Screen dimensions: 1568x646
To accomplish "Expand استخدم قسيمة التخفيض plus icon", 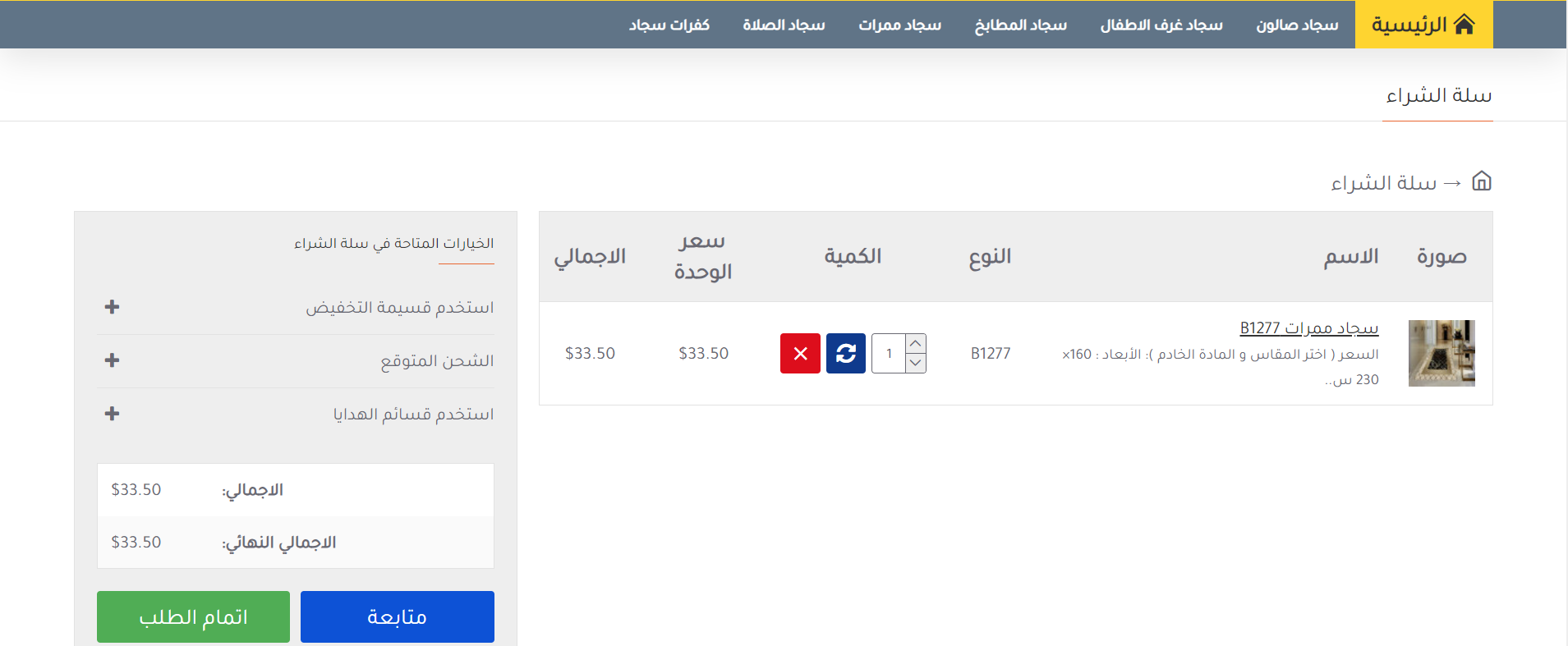I will click(x=113, y=307).
